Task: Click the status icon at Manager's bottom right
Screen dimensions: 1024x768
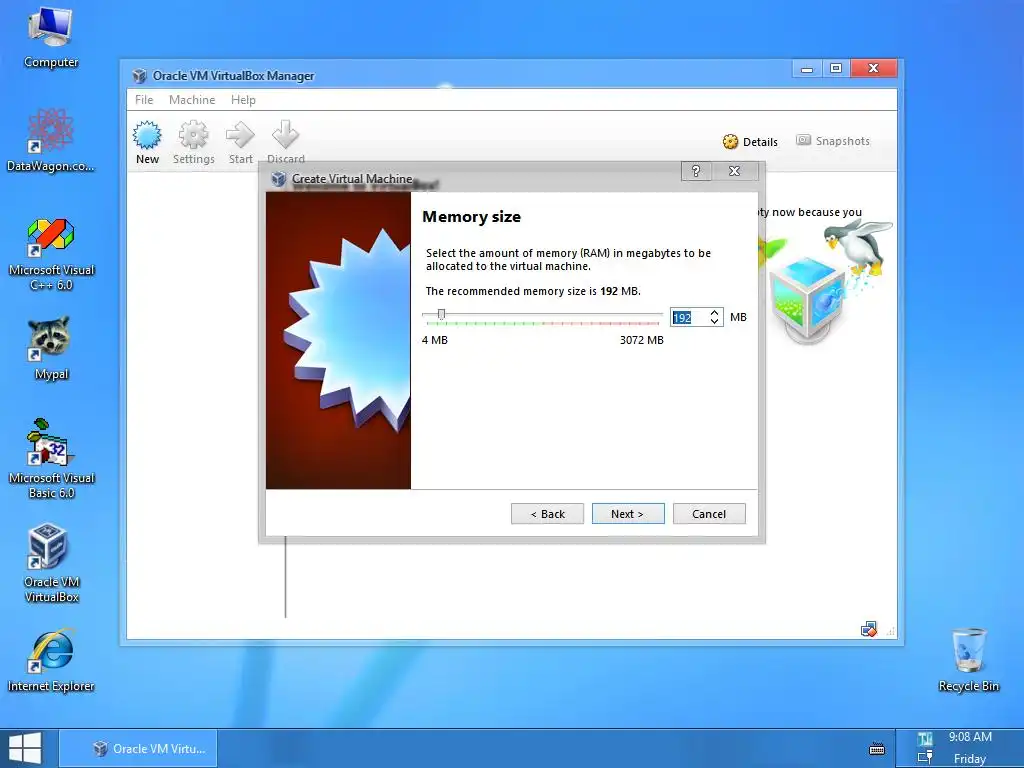Action: tap(869, 630)
